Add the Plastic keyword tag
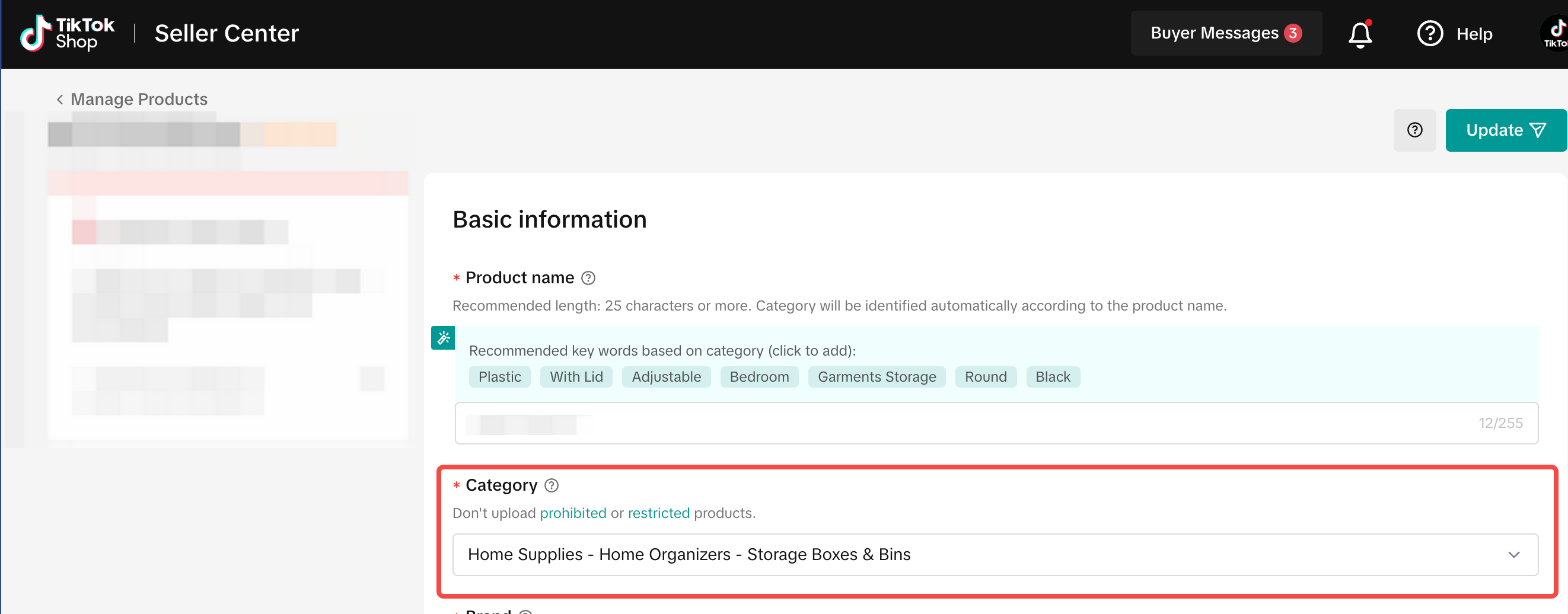 tap(499, 377)
